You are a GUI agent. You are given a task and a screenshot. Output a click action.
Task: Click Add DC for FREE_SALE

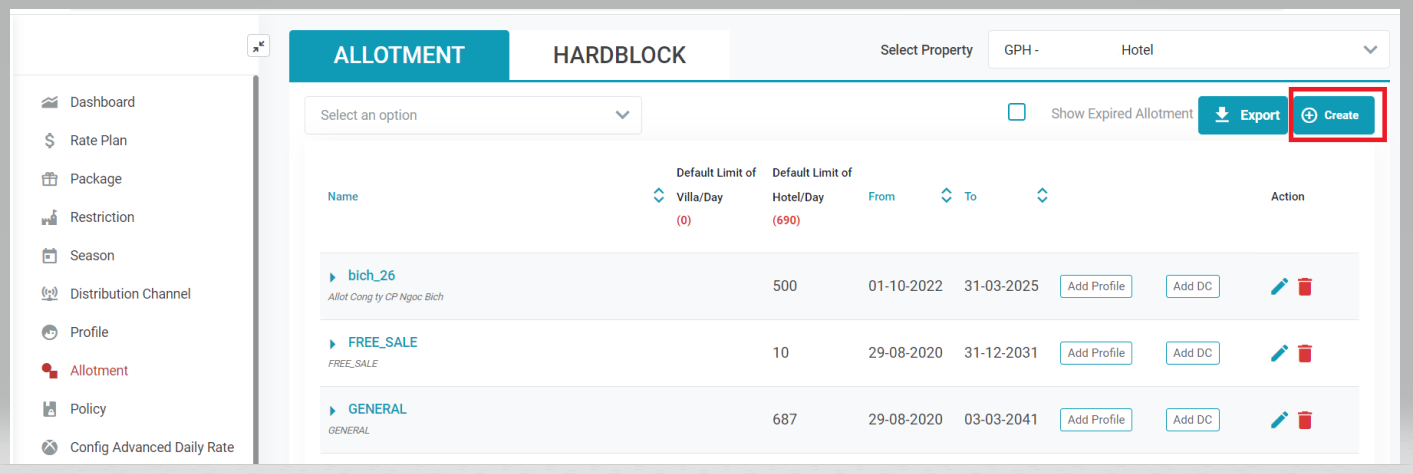pyautogui.click(x=1192, y=353)
